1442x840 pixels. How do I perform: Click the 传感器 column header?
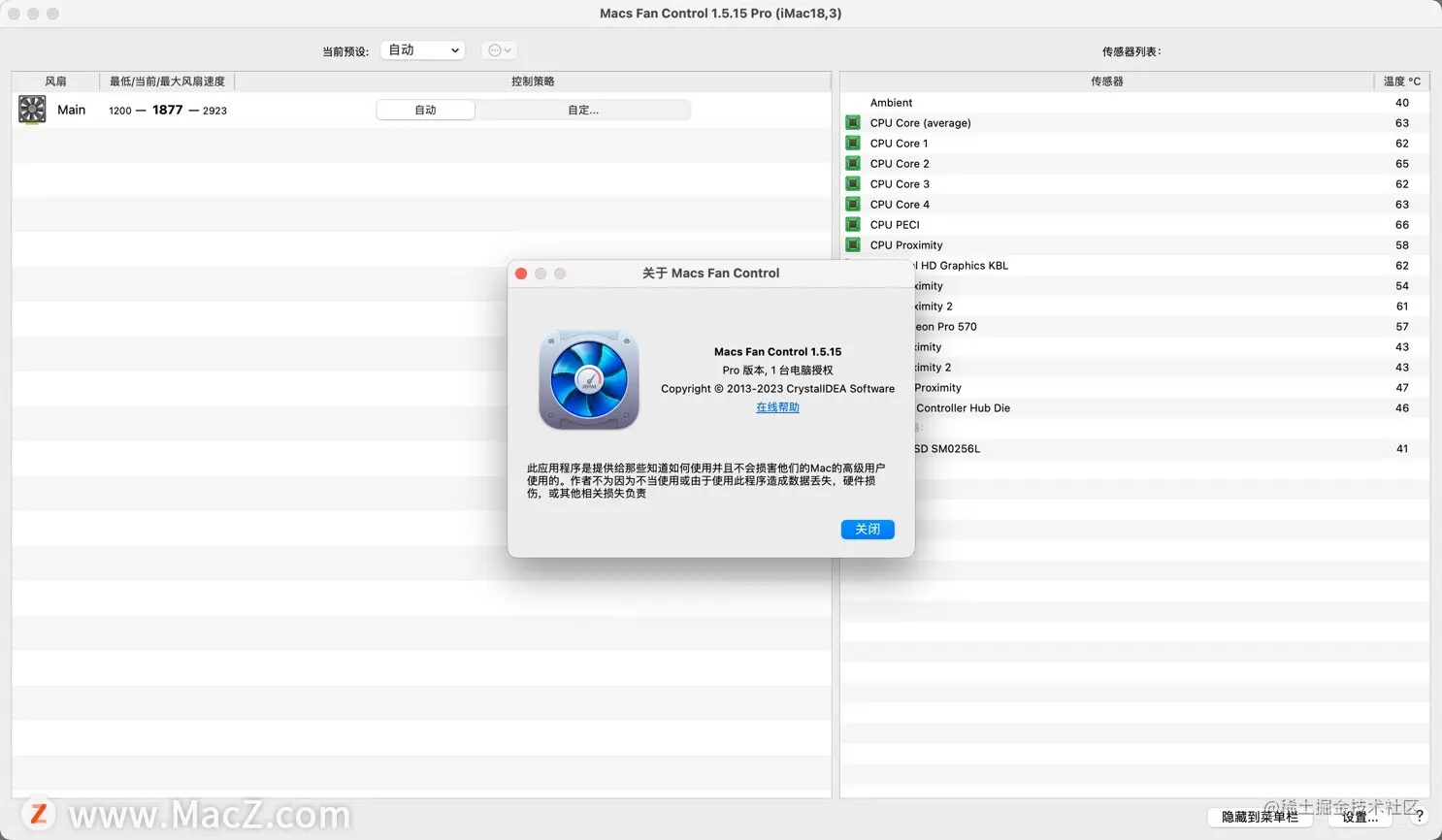click(x=1107, y=81)
